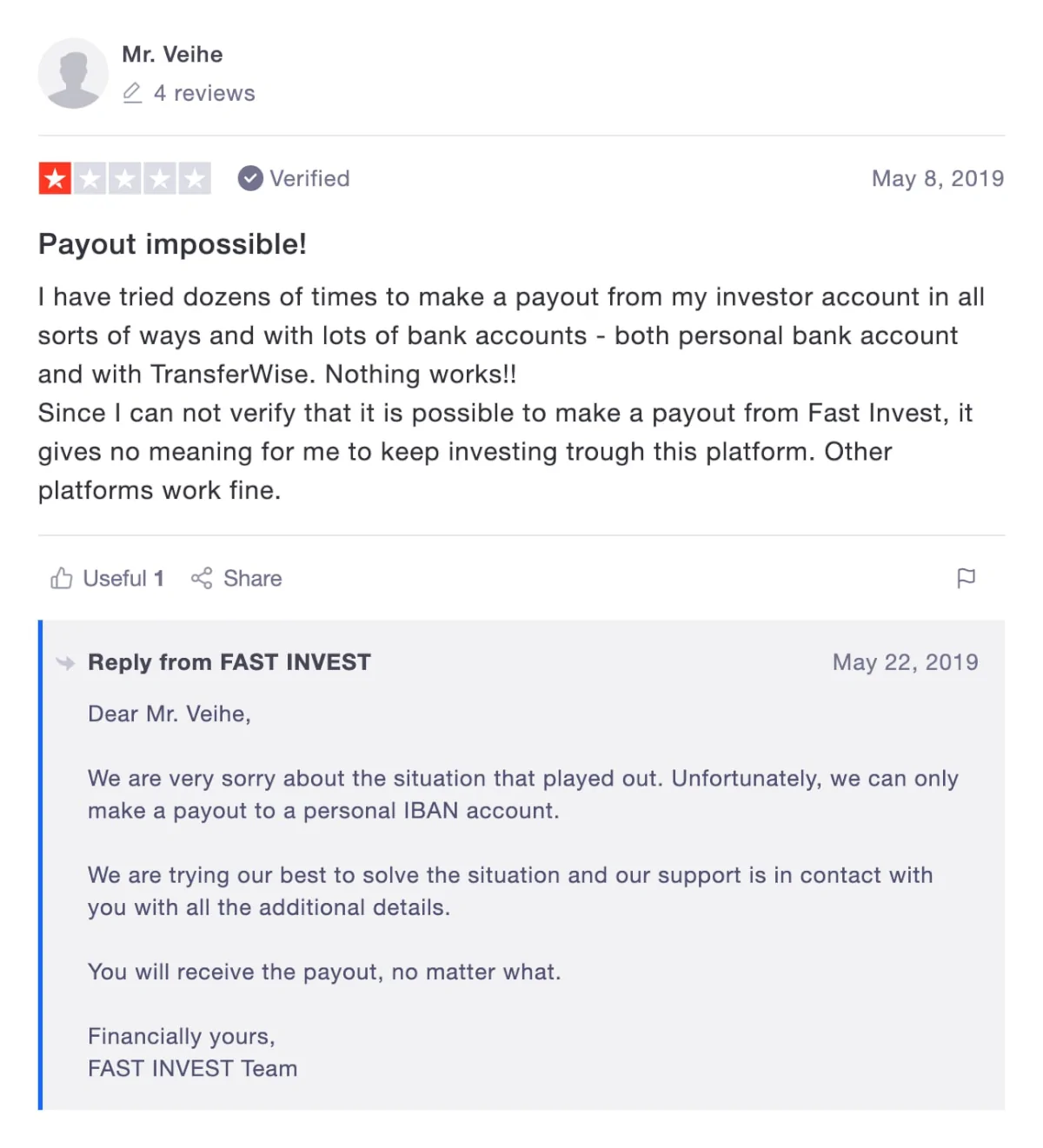1043x1148 pixels.
Task: Click the share network icon
Action: [202, 578]
